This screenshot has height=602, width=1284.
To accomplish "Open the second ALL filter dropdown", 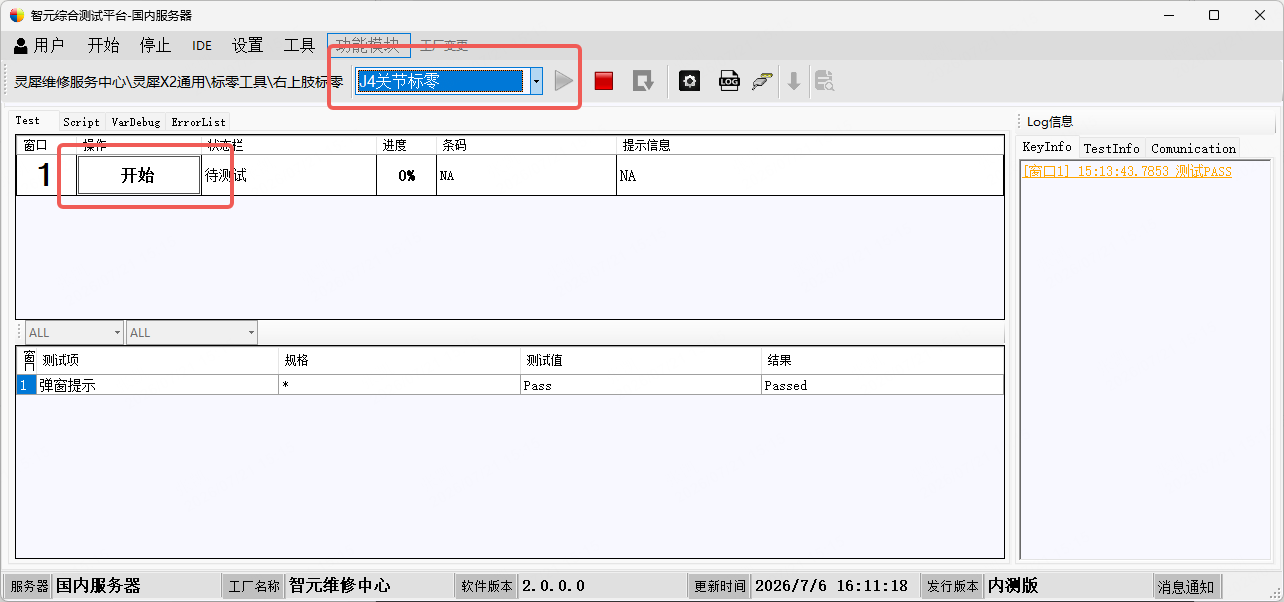I will 192,332.
